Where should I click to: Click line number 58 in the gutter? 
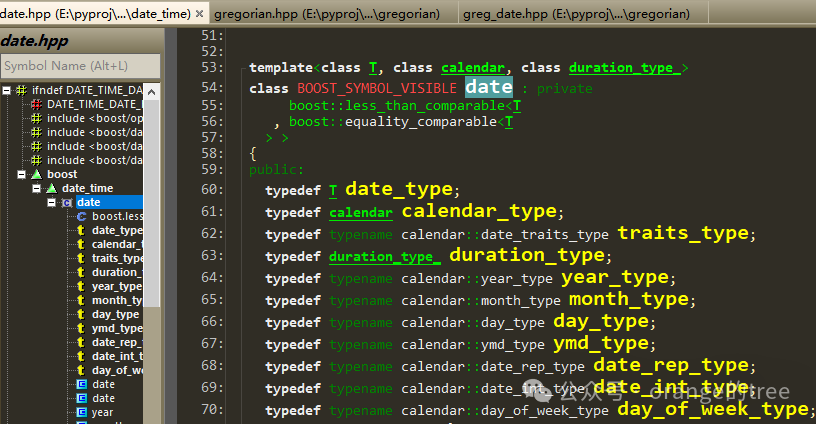click(x=212, y=153)
